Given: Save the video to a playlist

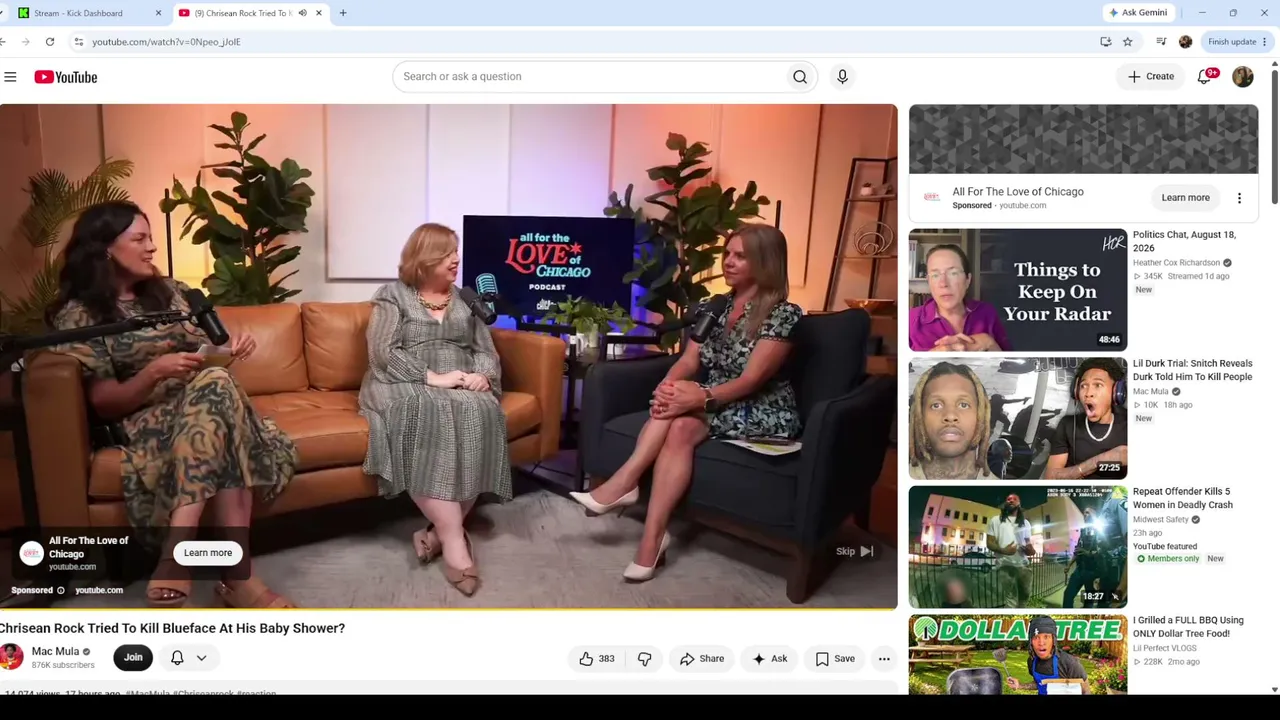Looking at the screenshot, I should [835, 659].
